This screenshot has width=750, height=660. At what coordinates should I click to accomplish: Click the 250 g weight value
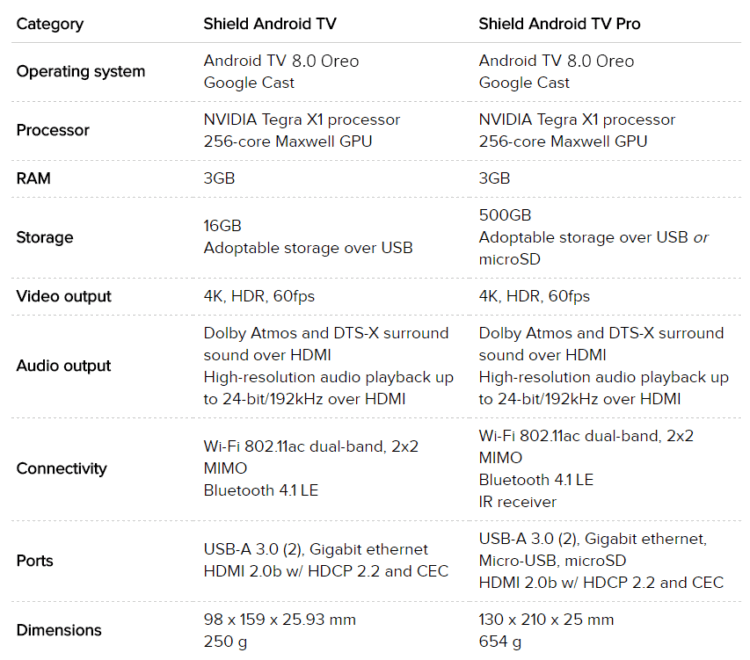pos(225,641)
